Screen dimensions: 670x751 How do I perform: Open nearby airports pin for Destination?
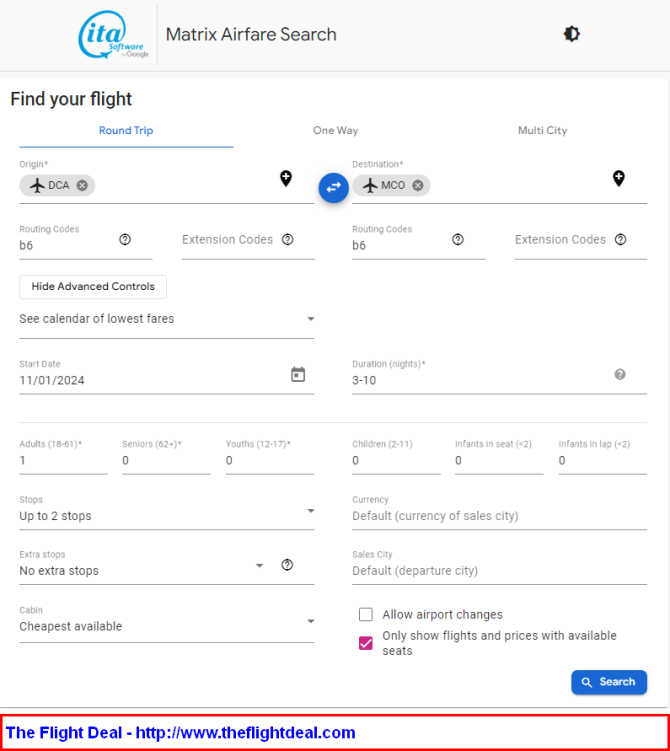tap(619, 179)
